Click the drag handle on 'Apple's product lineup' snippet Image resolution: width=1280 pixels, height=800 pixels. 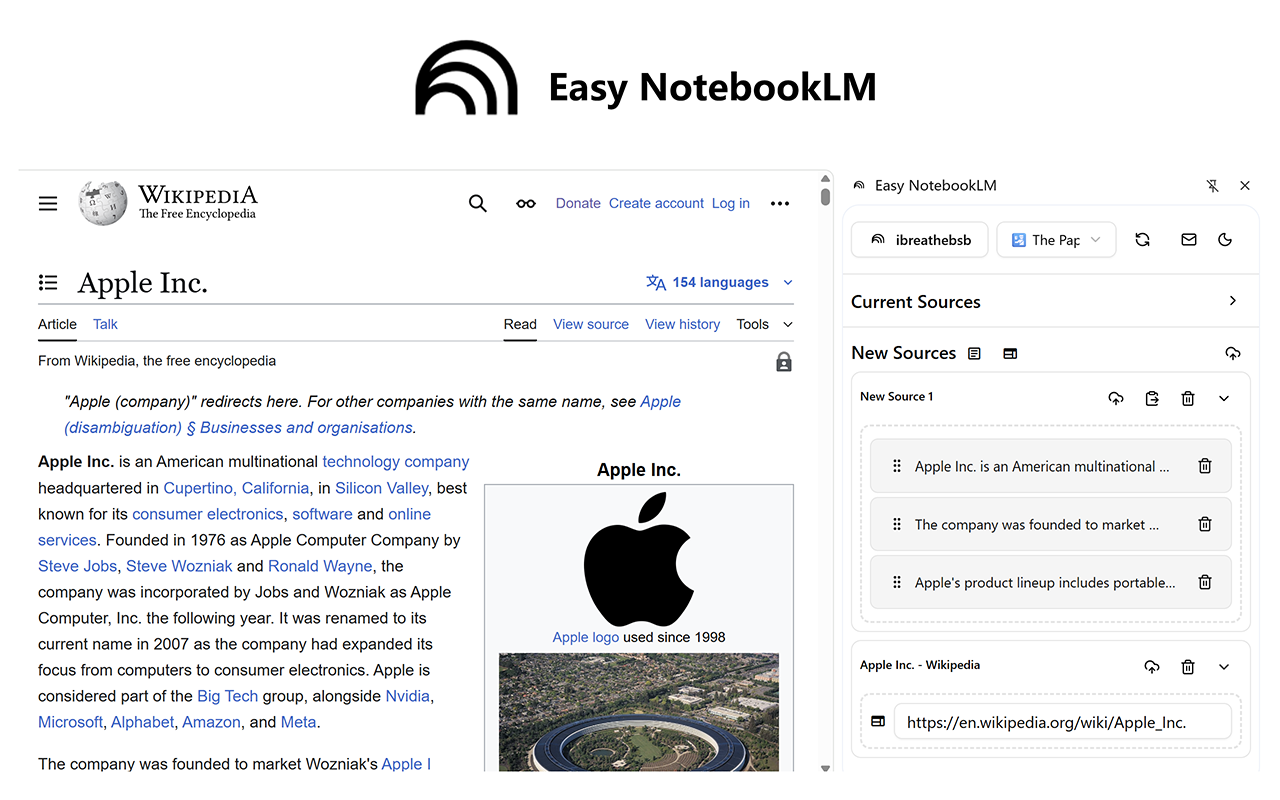(x=897, y=582)
